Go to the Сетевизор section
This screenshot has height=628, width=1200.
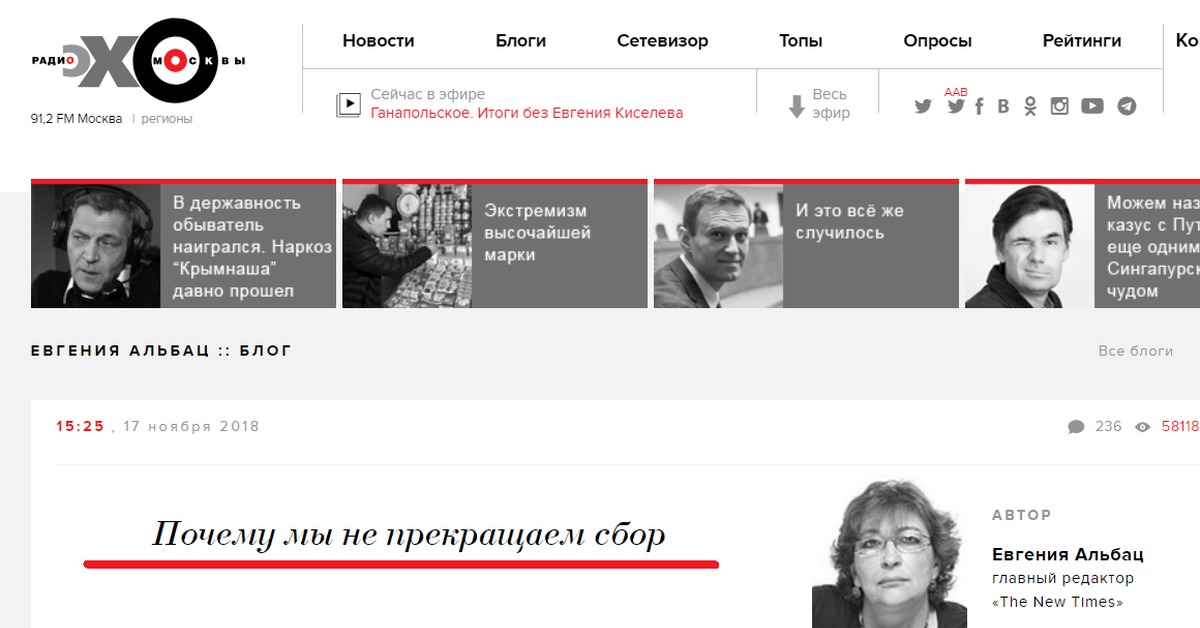[x=662, y=41]
